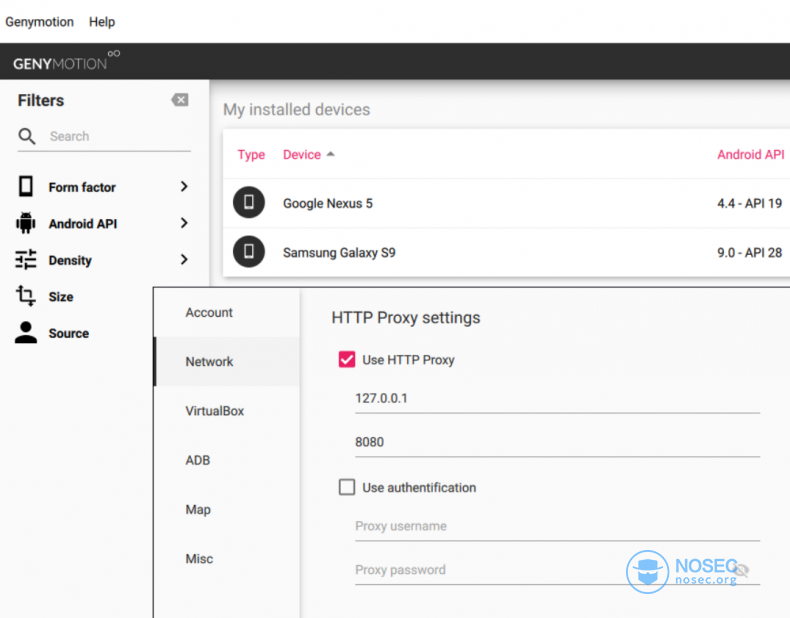Click the Density sliders icon
Image resolution: width=790 pixels, height=618 pixels.
[x=26, y=259]
